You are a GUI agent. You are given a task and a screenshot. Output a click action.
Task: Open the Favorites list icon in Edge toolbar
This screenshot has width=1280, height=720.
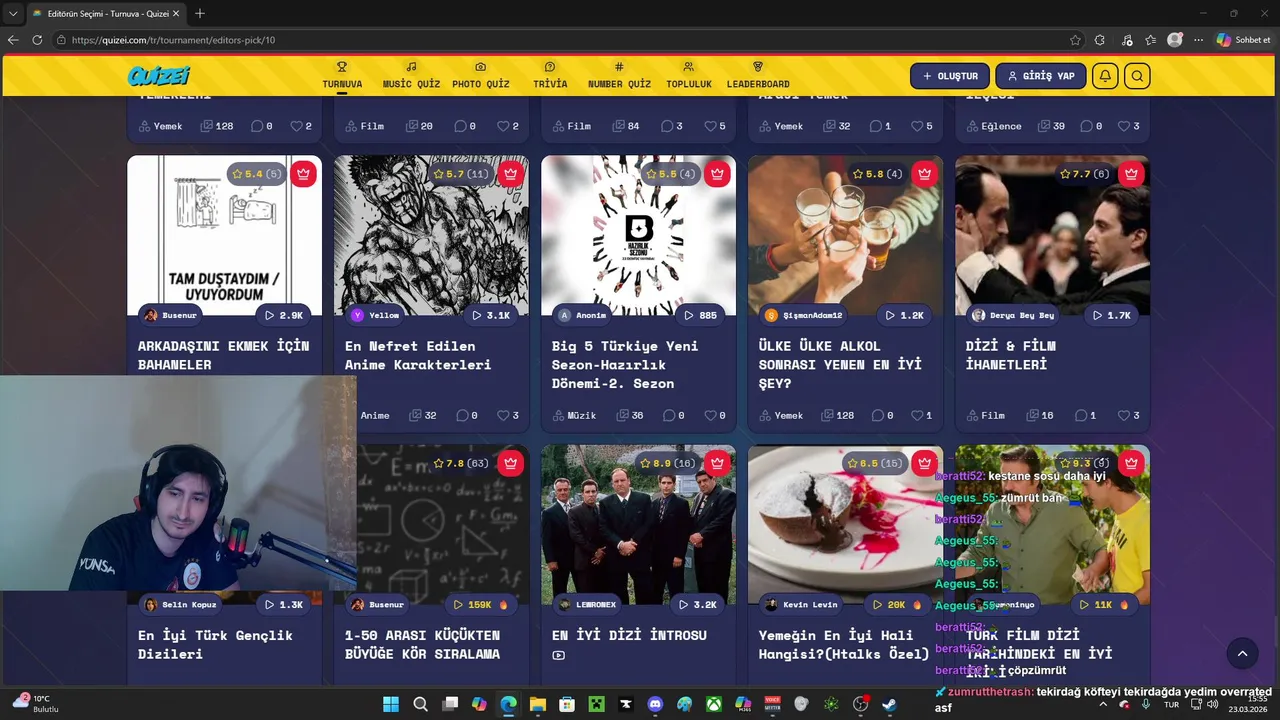point(1151,40)
